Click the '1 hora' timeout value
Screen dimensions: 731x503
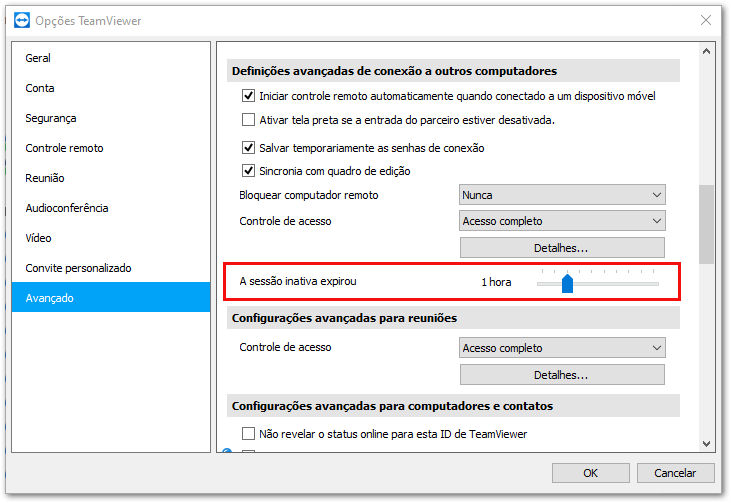click(496, 282)
